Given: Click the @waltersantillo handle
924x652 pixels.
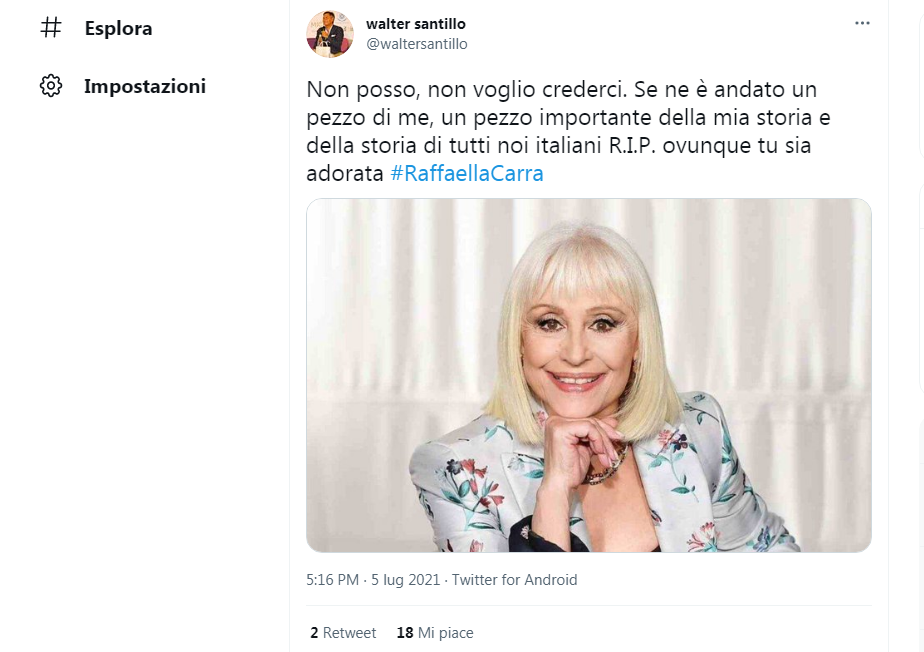Looking at the screenshot, I should click(x=417, y=44).
